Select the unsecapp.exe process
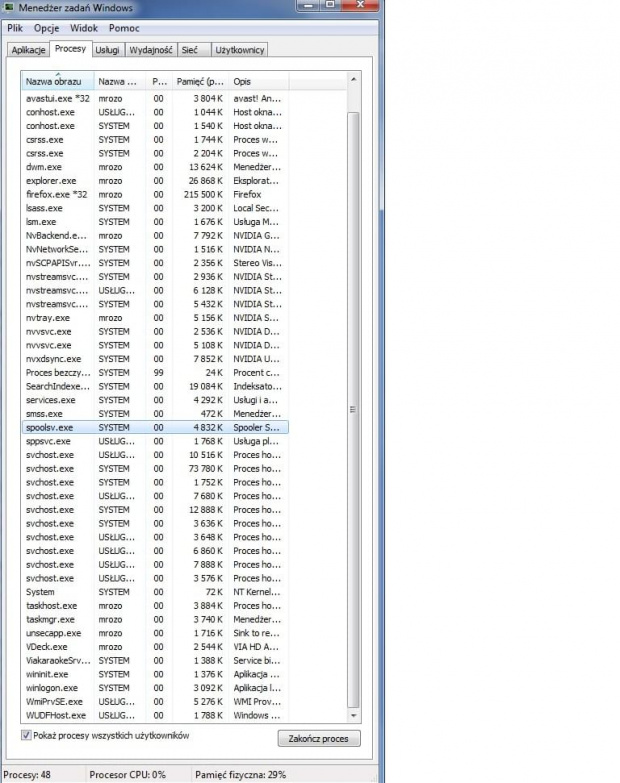The image size is (620, 783). tap(155, 633)
